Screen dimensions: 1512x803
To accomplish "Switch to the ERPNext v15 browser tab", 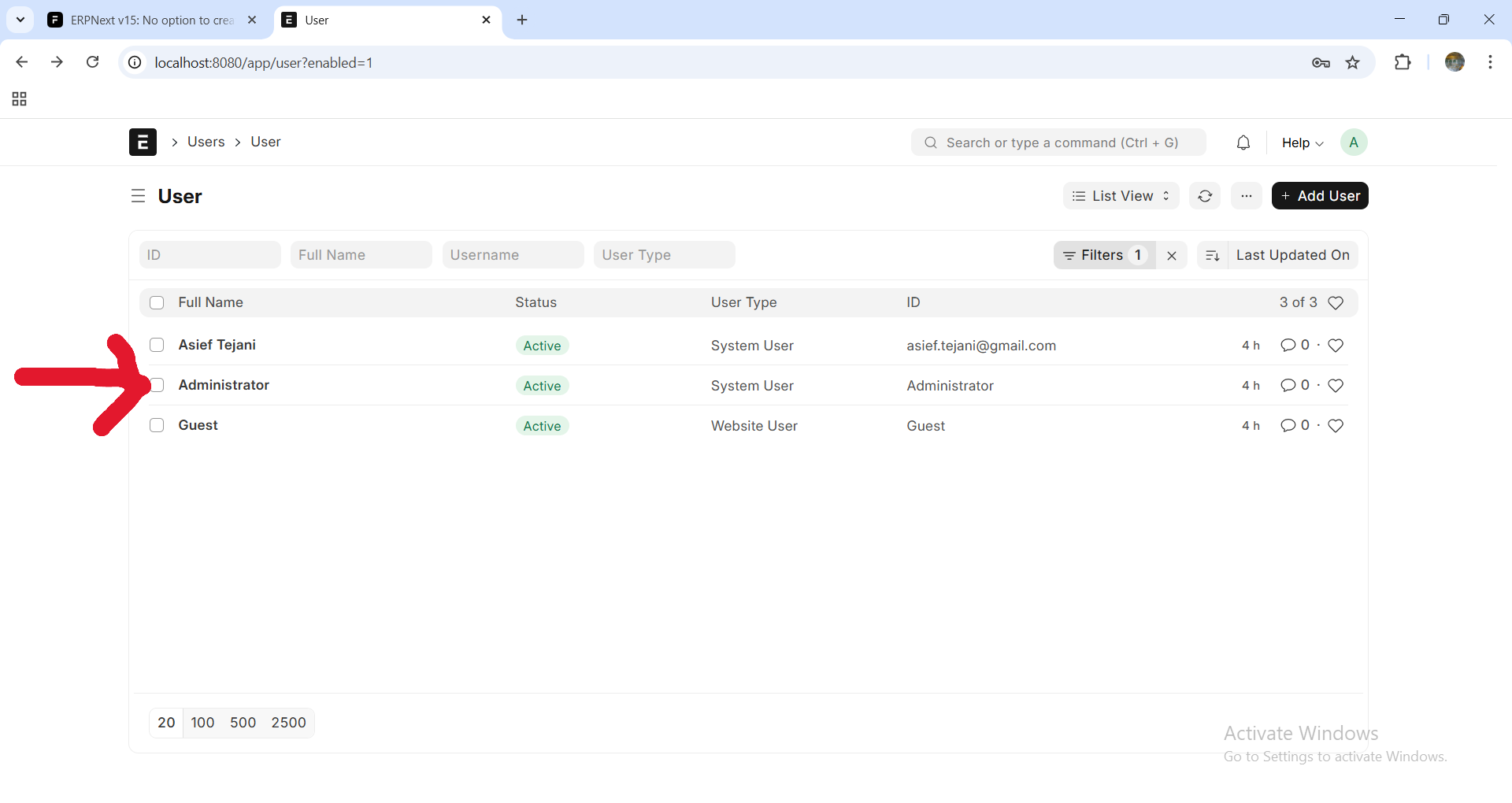I will pyautogui.click(x=150, y=20).
